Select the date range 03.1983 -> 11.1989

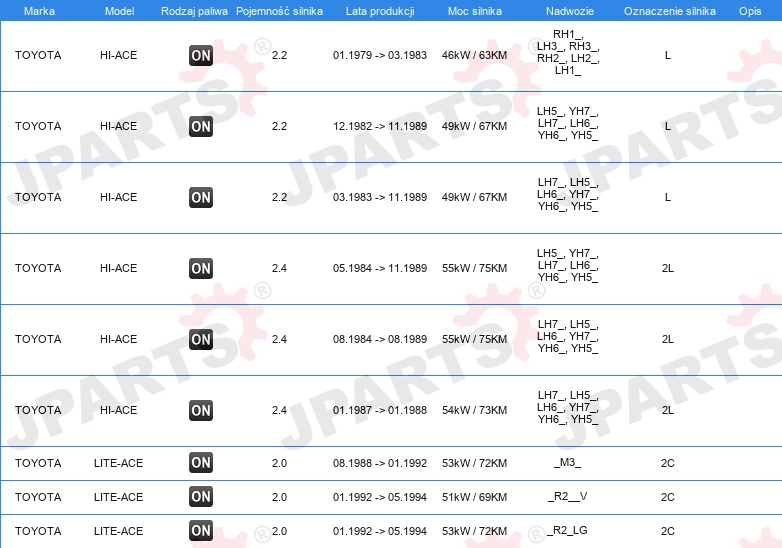point(380,197)
